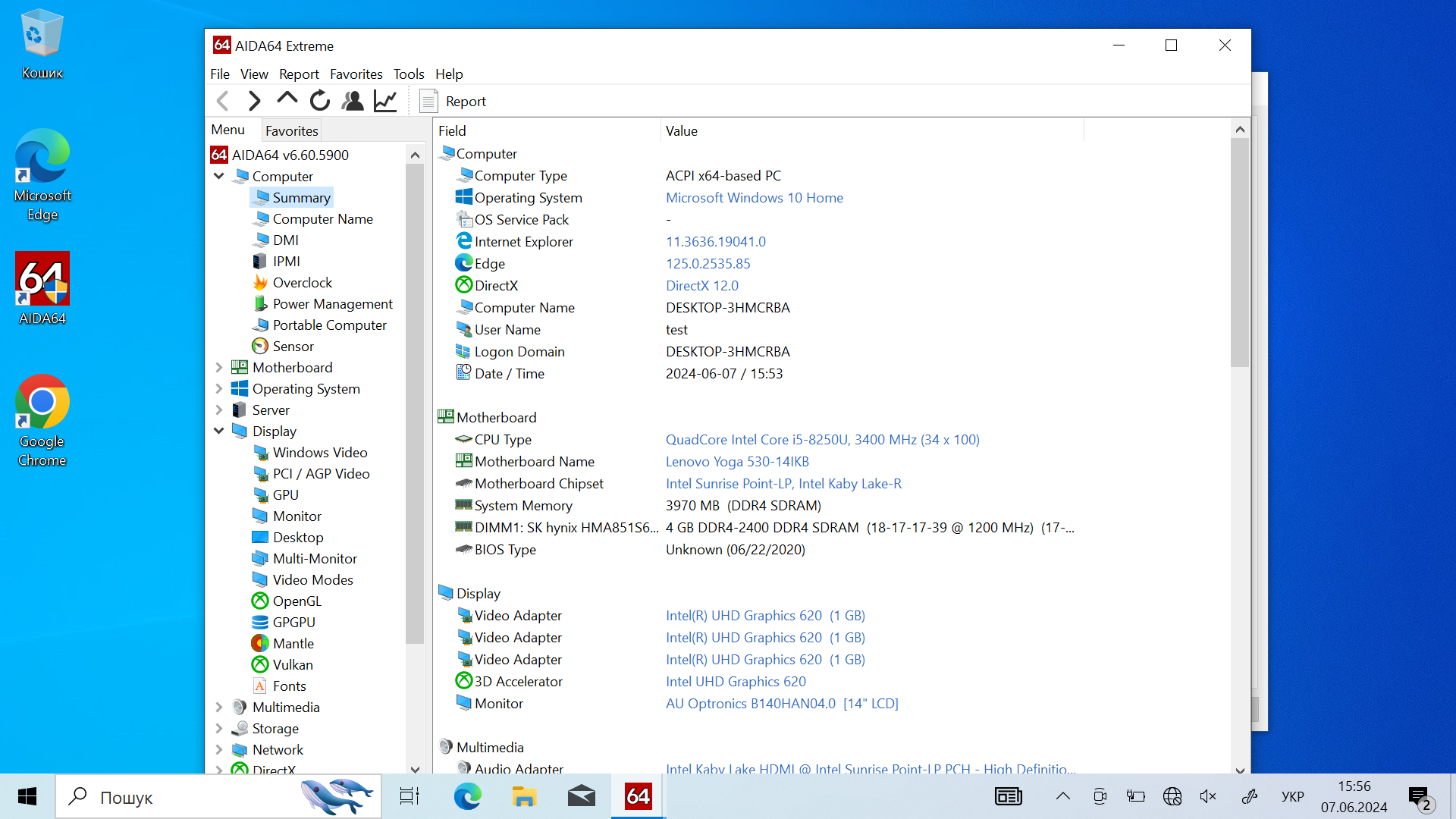The image size is (1456, 819).
Task: Open the AU Optronics B140HAN04.0 monitor link
Action: [782, 703]
